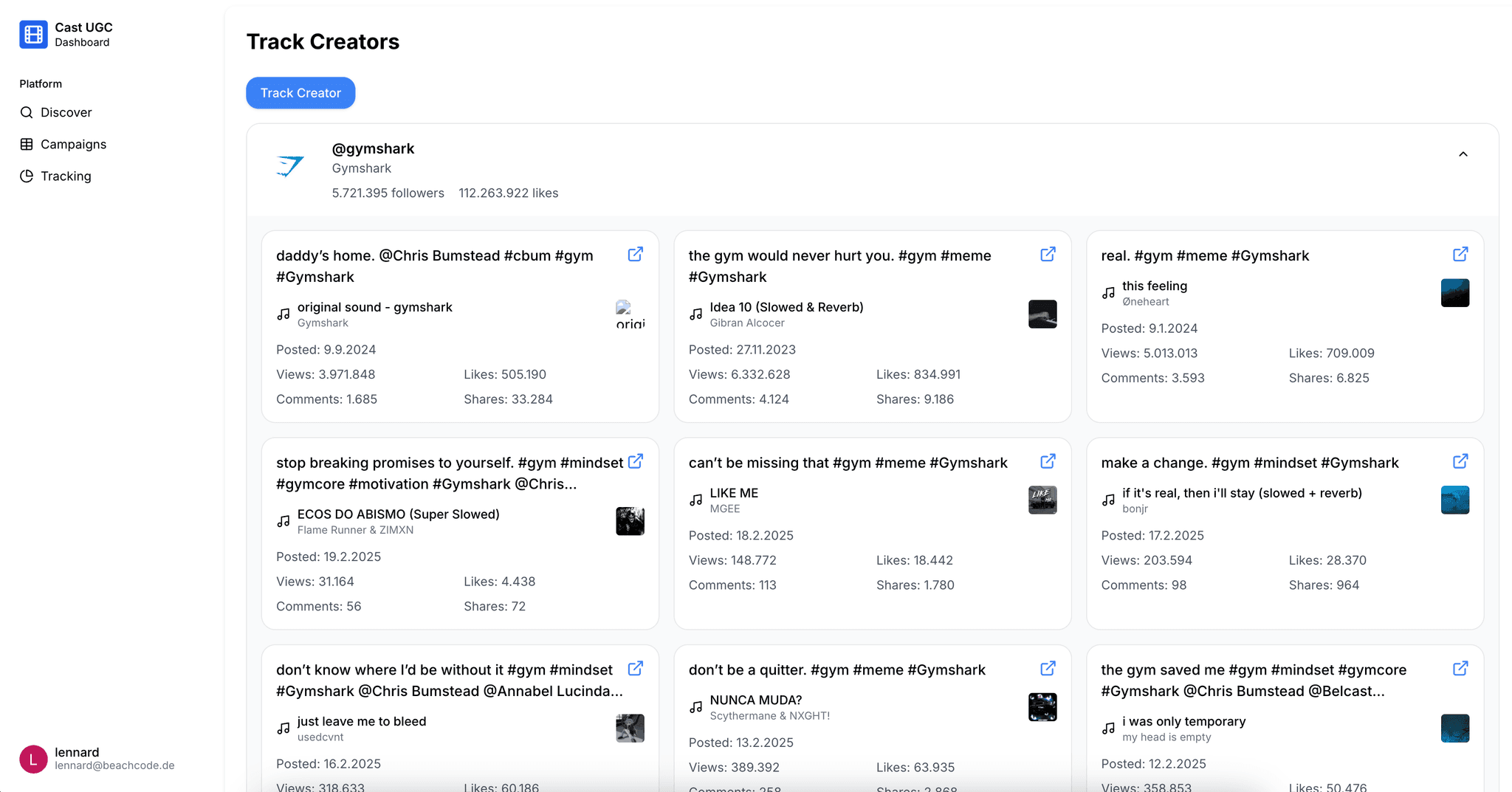1512x792 pixels.
Task: Open external link for "don't know where I'd be" post
Action: click(635, 668)
